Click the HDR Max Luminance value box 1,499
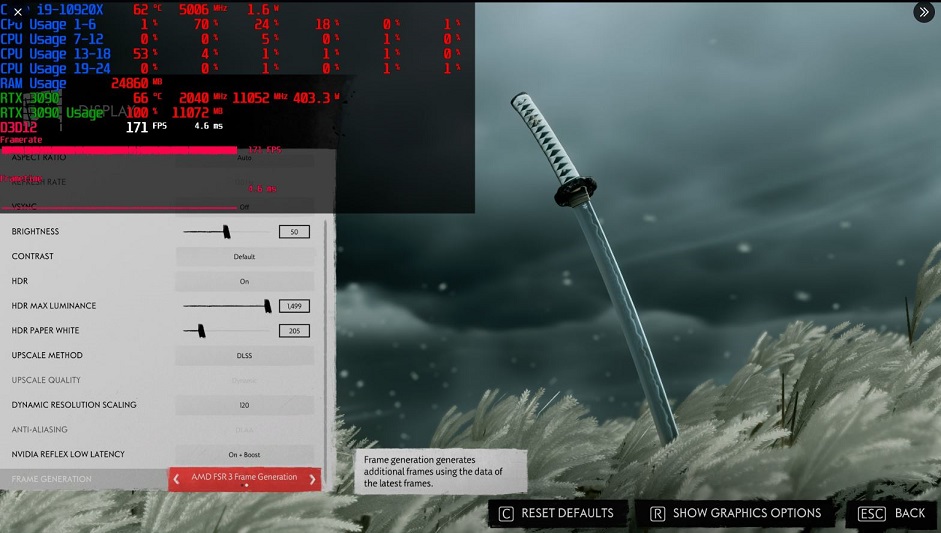The height and width of the screenshot is (533, 941). click(x=294, y=306)
